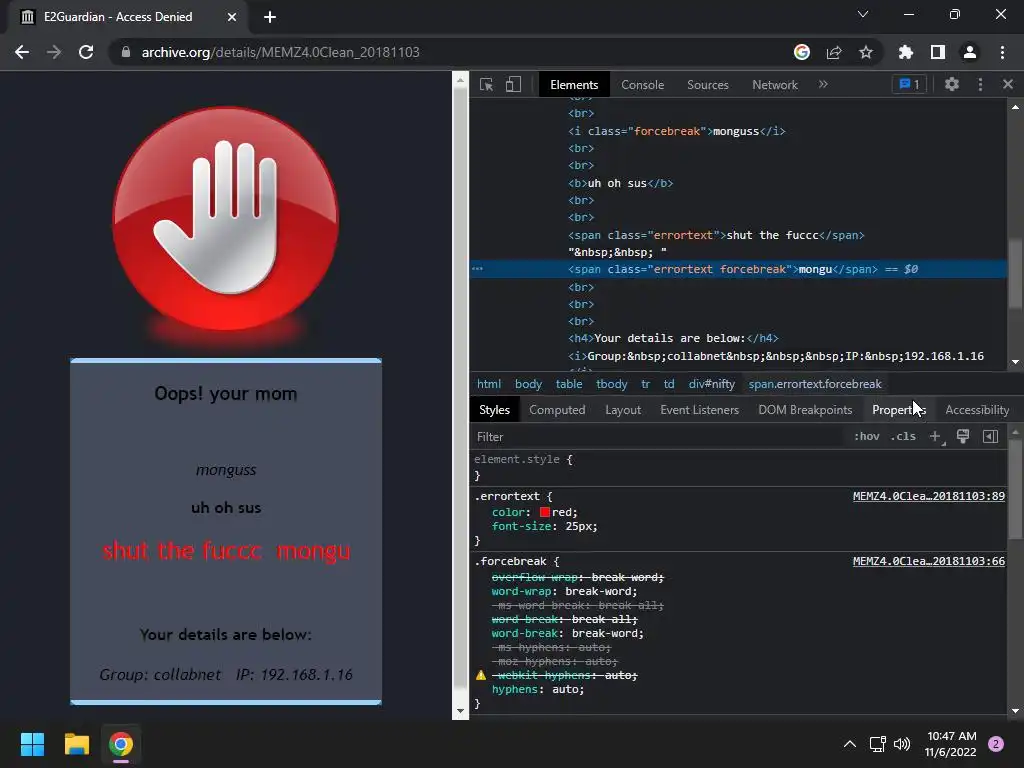Viewport: 1024px width, 768px height.
Task: Close the DevTools panel
Action: (1008, 84)
